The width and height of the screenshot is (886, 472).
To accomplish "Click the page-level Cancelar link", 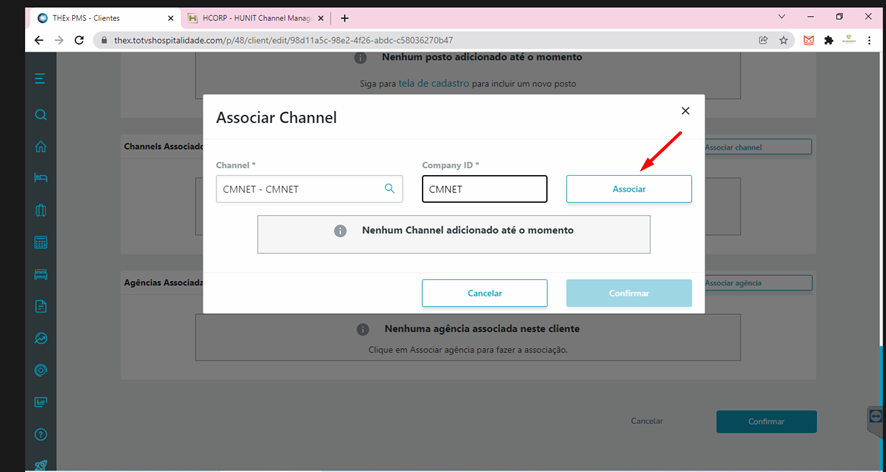I will pyautogui.click(x=646, y=421).
